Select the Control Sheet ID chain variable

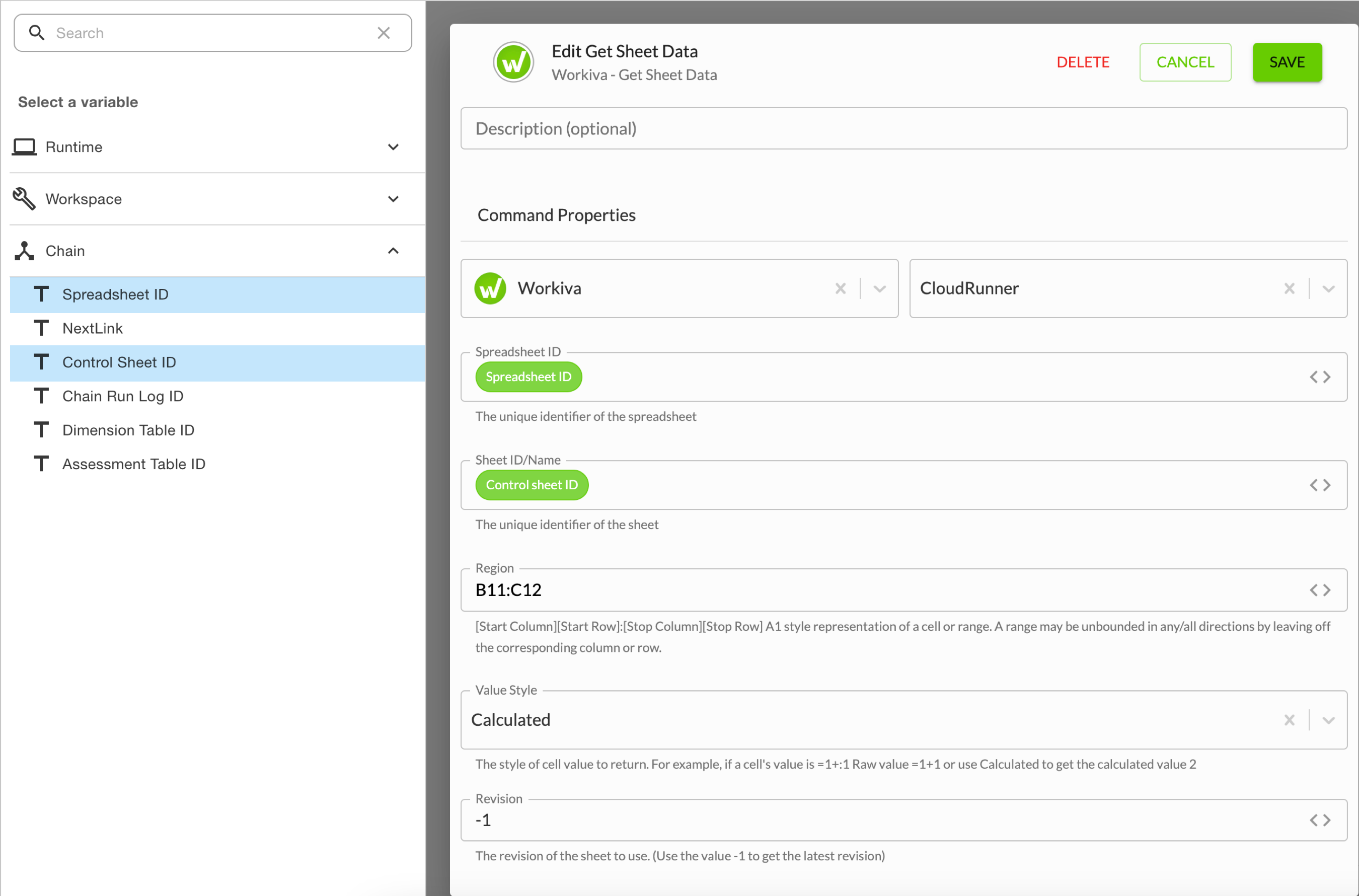217,362
